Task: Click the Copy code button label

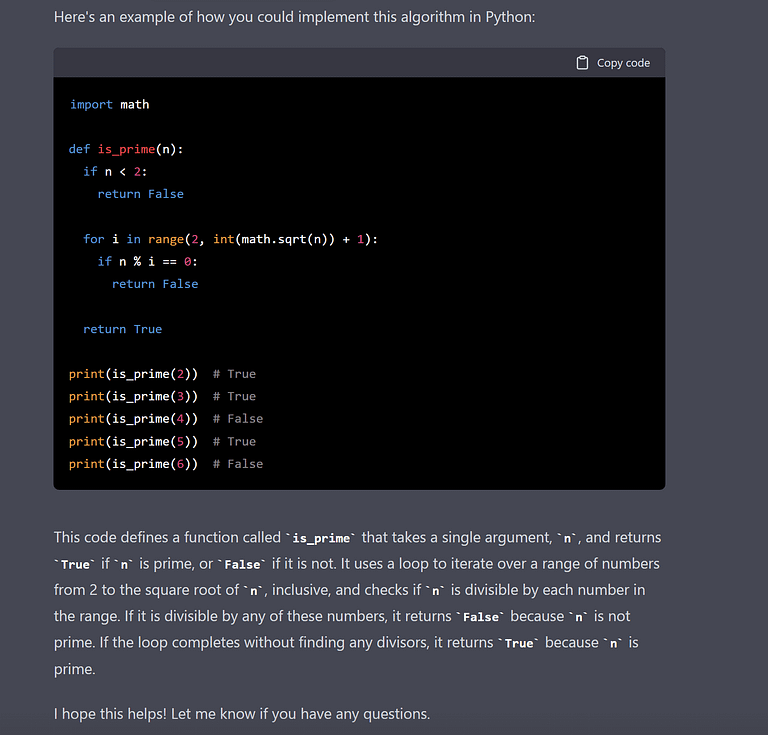Action: (x=623, y=63)
